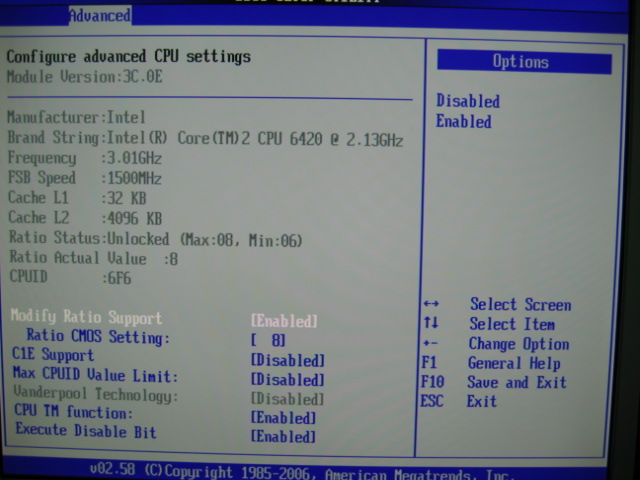Click ESC key hint
640x480 pixels.
pos(432,401)
